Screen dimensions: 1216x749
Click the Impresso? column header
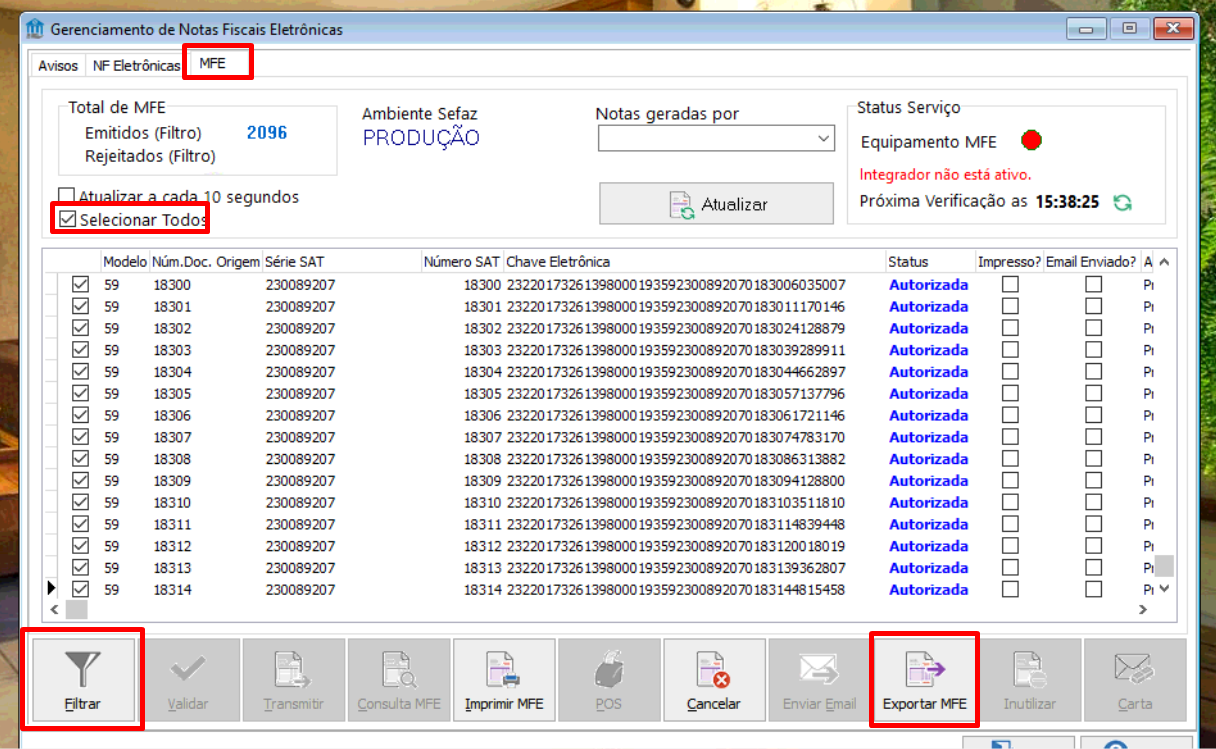pyautogui.click(x=1009, y=262)
